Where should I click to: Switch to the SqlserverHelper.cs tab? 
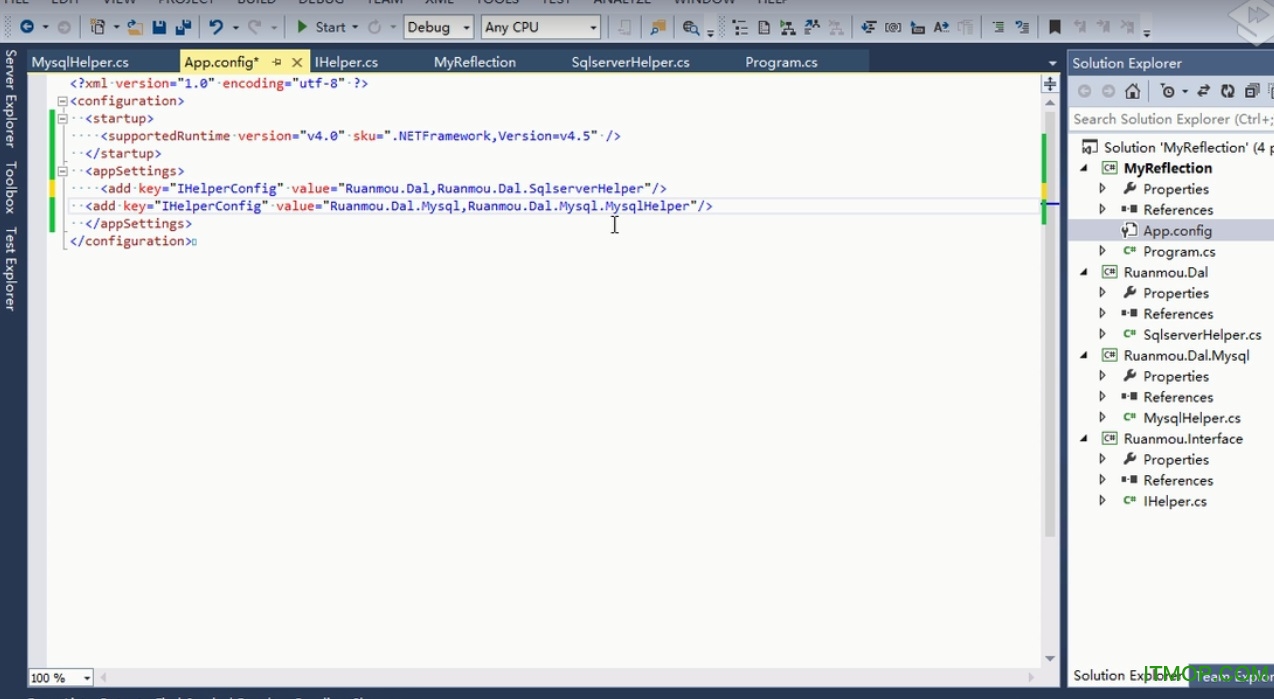coord(630,62)
